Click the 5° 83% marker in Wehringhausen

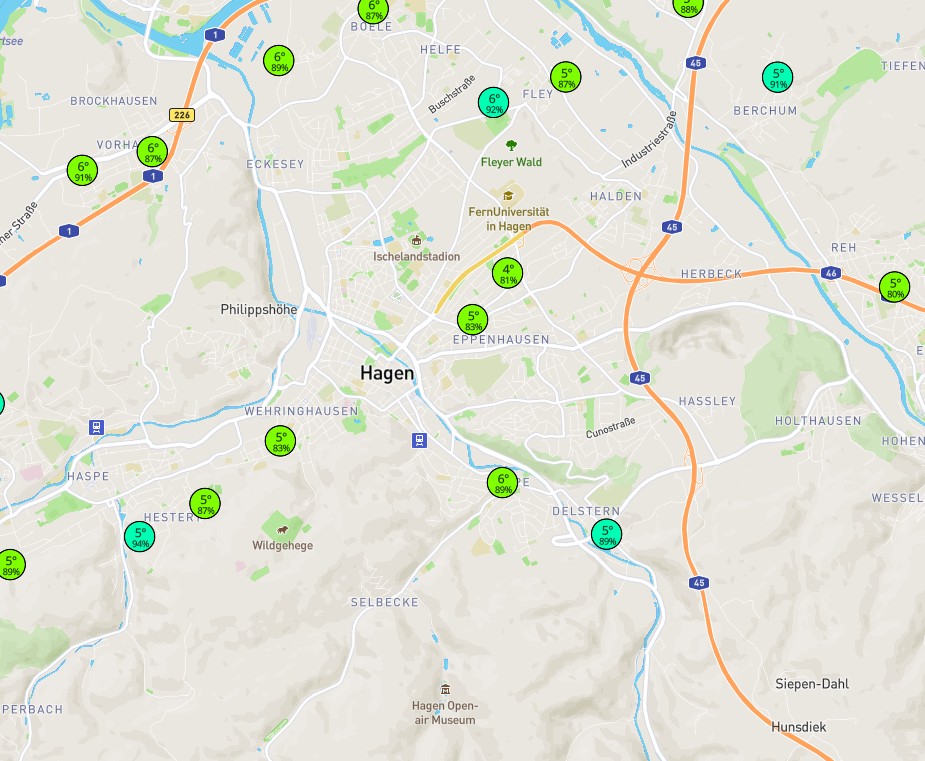coord(280,441)
